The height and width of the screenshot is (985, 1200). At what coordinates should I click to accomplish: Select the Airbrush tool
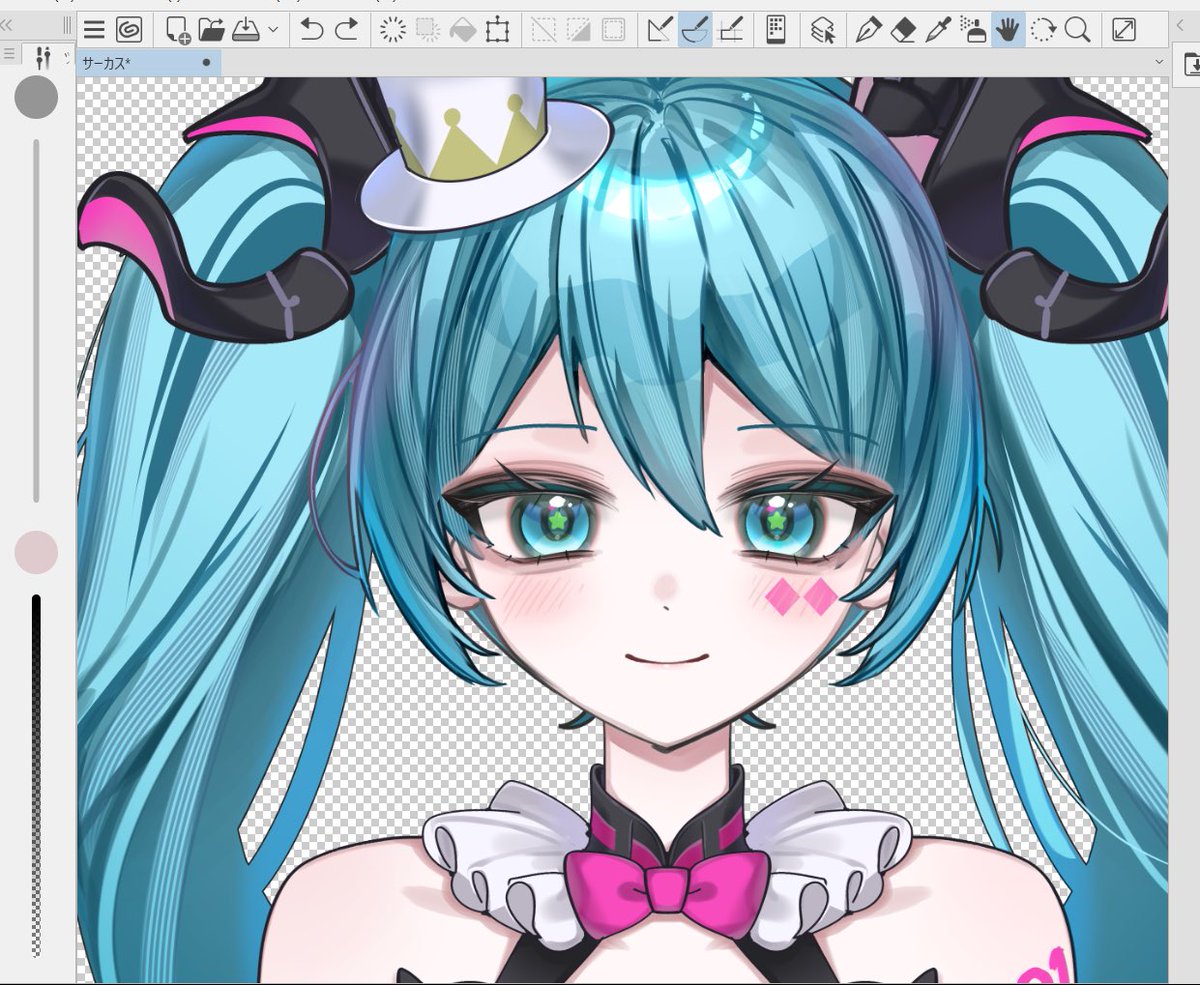(973, 30)
